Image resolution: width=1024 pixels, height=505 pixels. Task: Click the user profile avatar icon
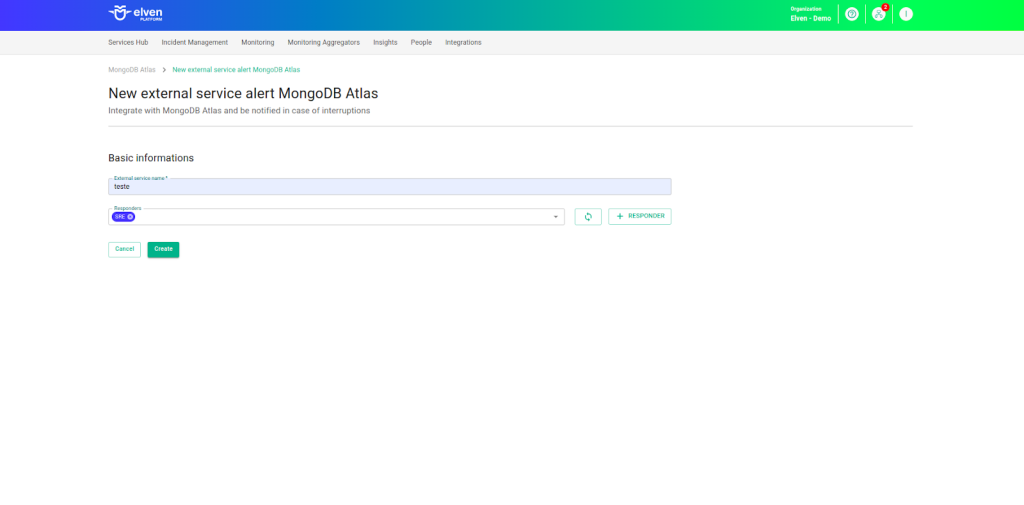click(905, 14)
